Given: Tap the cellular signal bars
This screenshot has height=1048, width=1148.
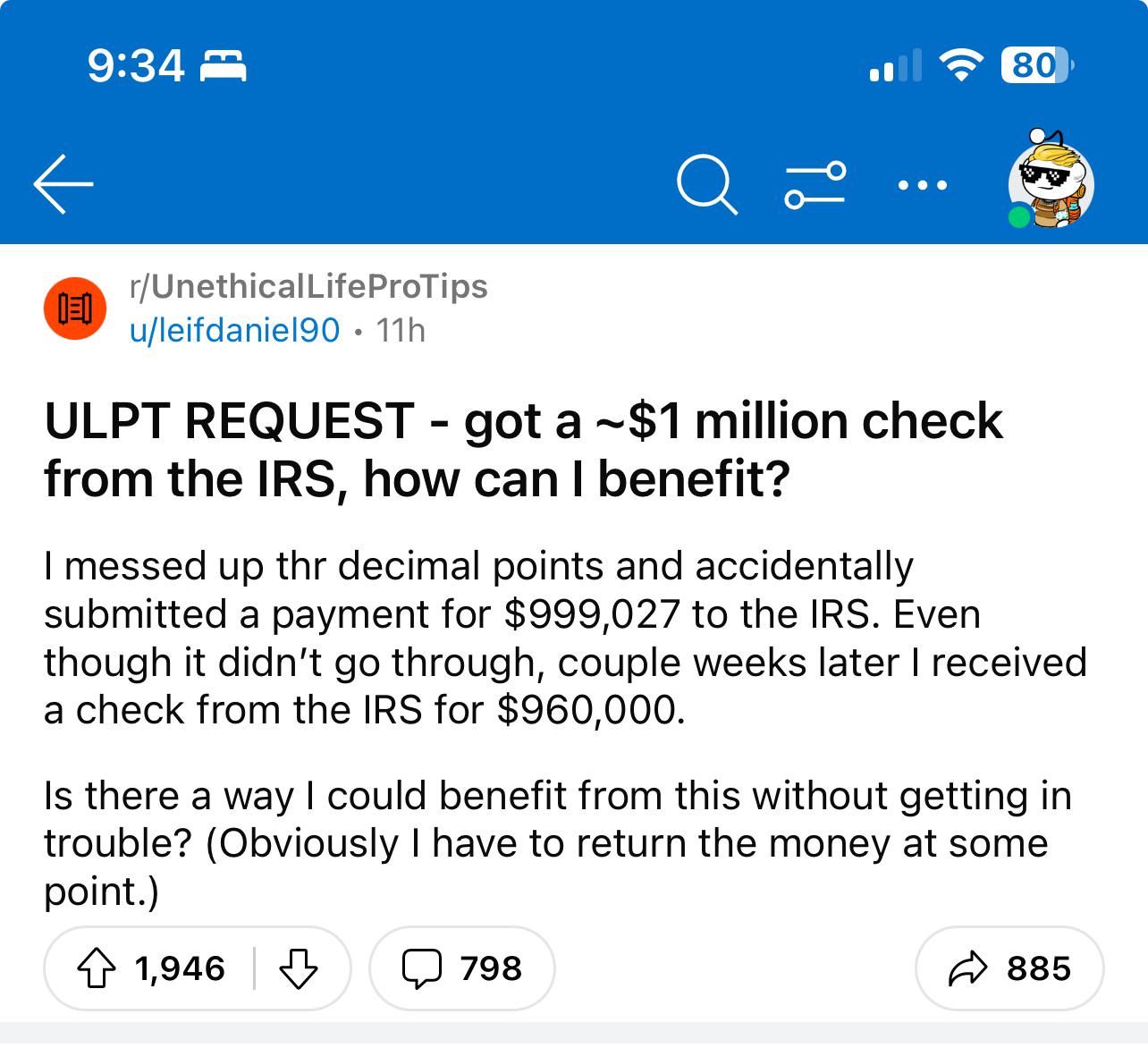Looking at the screenshot, I should pyautogui.click(x=895, y=66).
